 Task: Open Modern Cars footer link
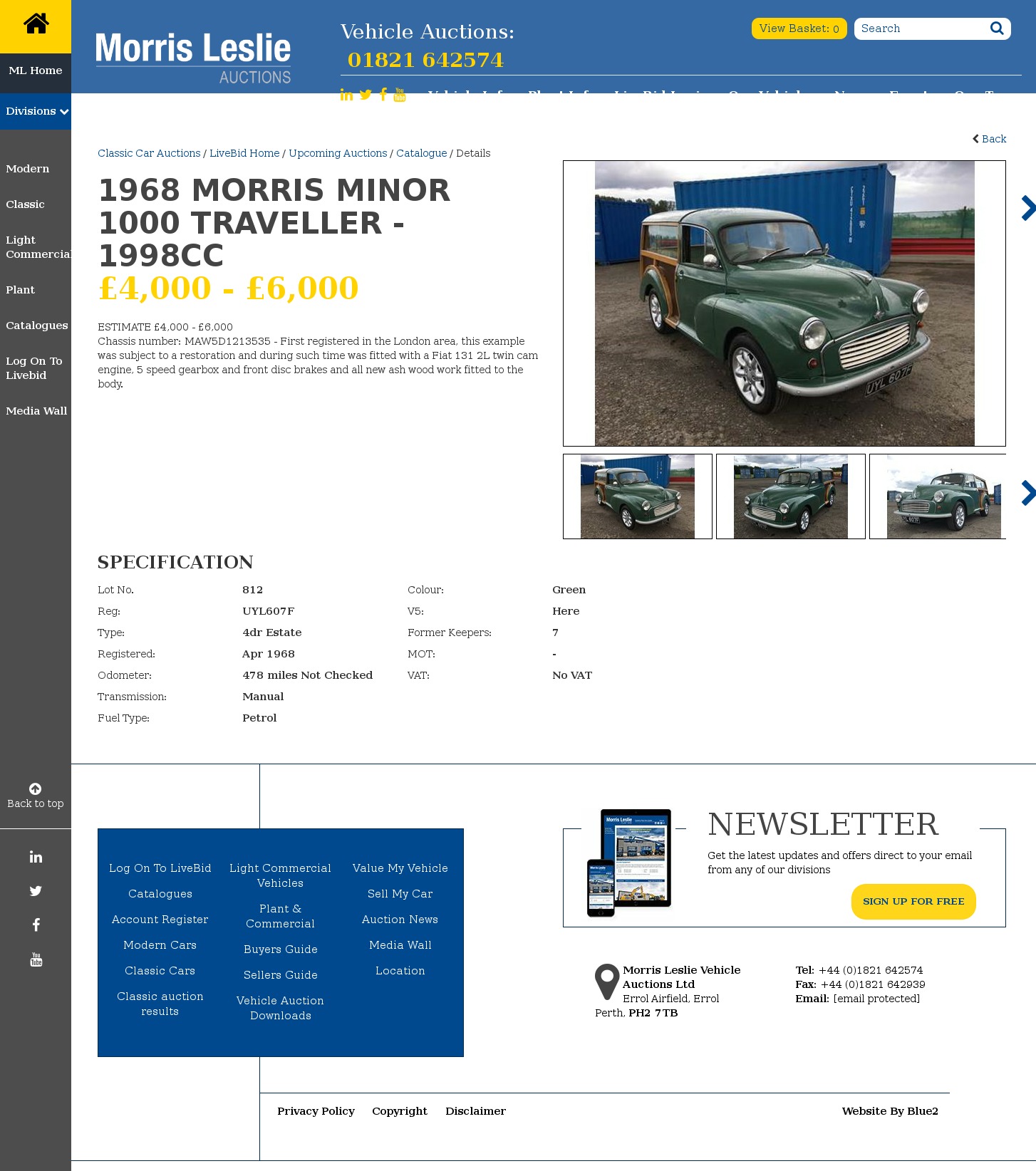coord(160,945)
